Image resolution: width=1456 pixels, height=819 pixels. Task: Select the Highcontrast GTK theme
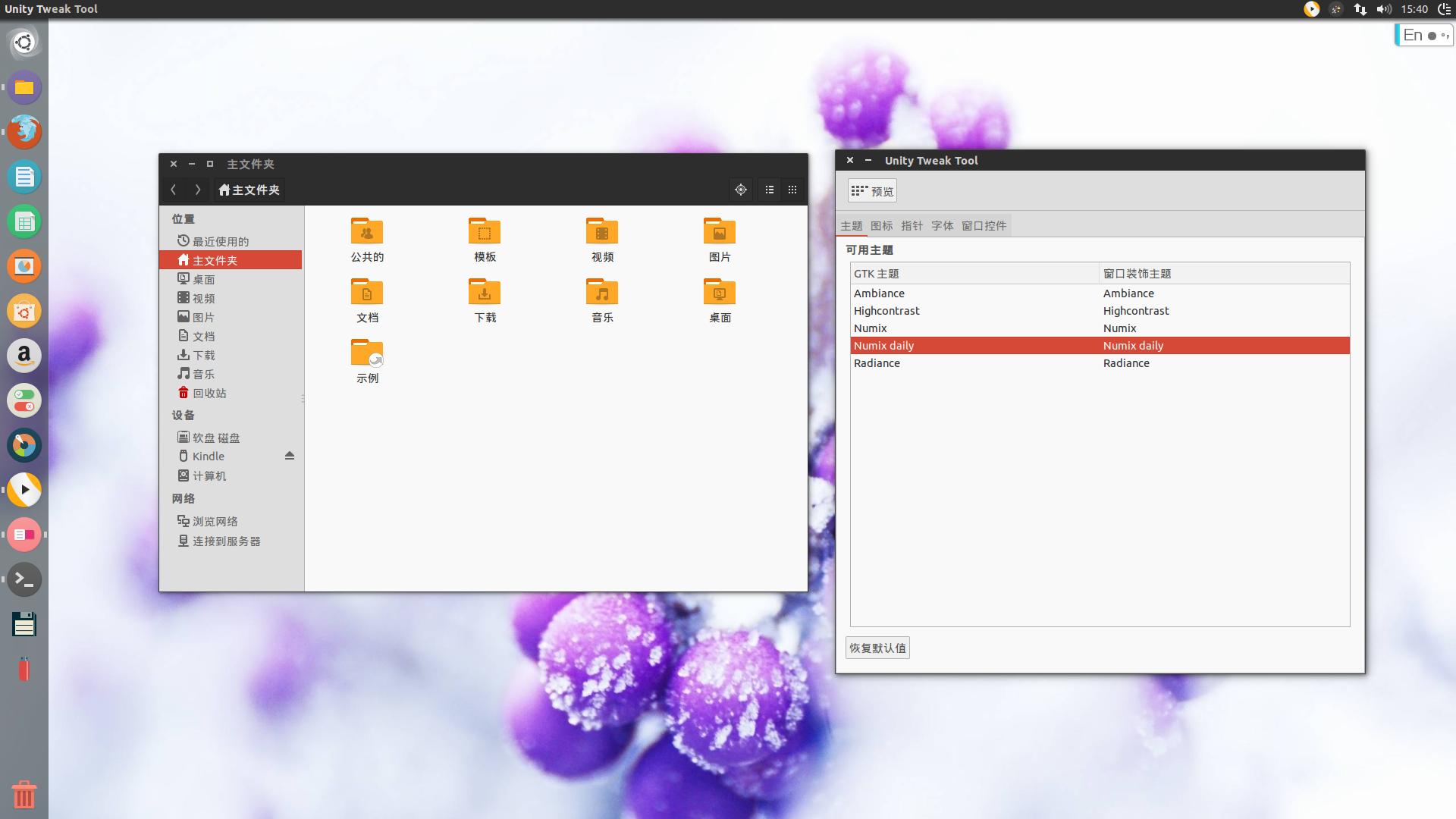tap(974, 311)
